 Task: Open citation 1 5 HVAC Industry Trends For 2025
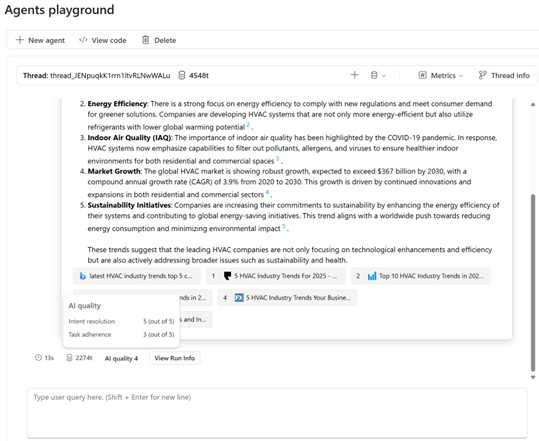(276, 276)
